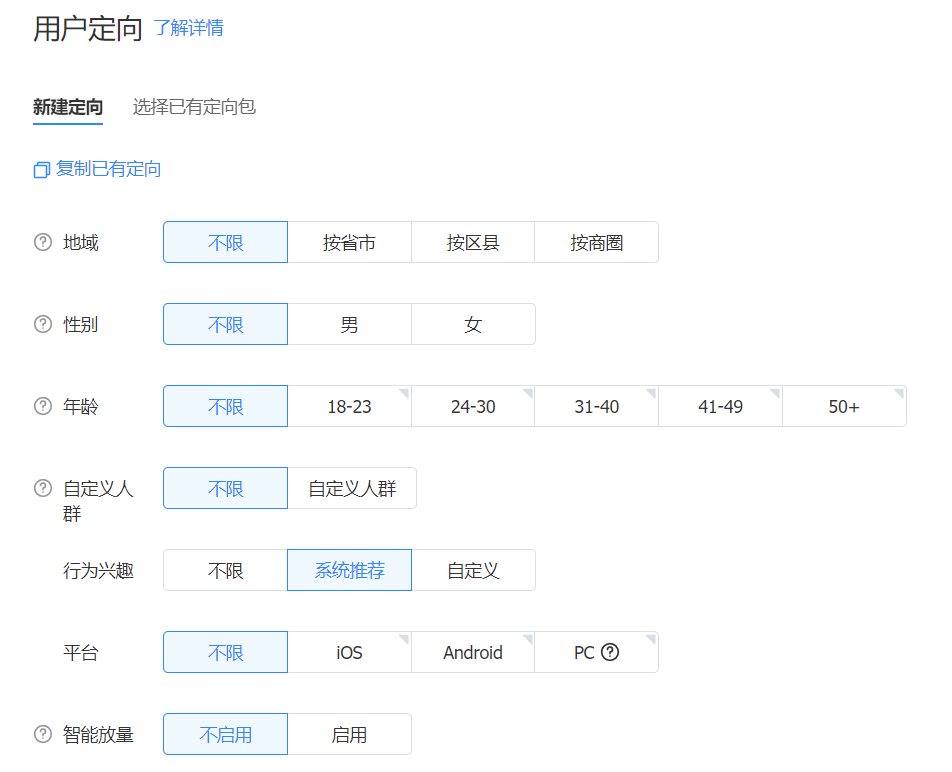
Task: Switch to the 选择已有定向包 tab
Action: [194, 107]
